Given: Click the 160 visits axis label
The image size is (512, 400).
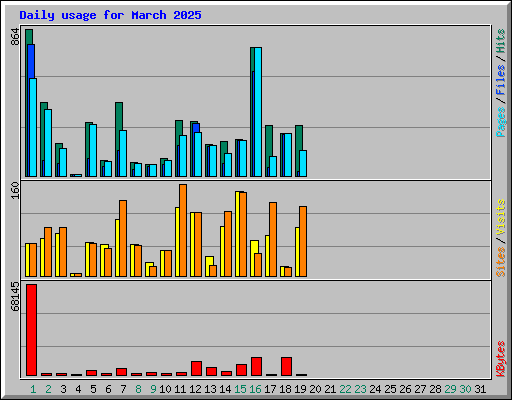Looking at the screenshot, I should pos(15,191).
